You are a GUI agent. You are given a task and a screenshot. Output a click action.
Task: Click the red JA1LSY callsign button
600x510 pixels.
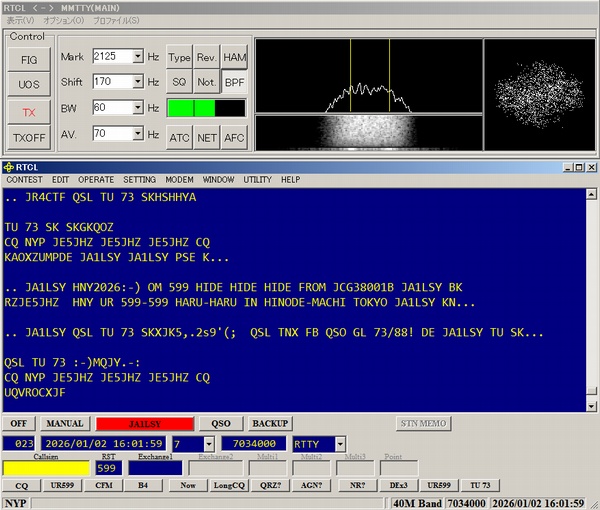143,423
